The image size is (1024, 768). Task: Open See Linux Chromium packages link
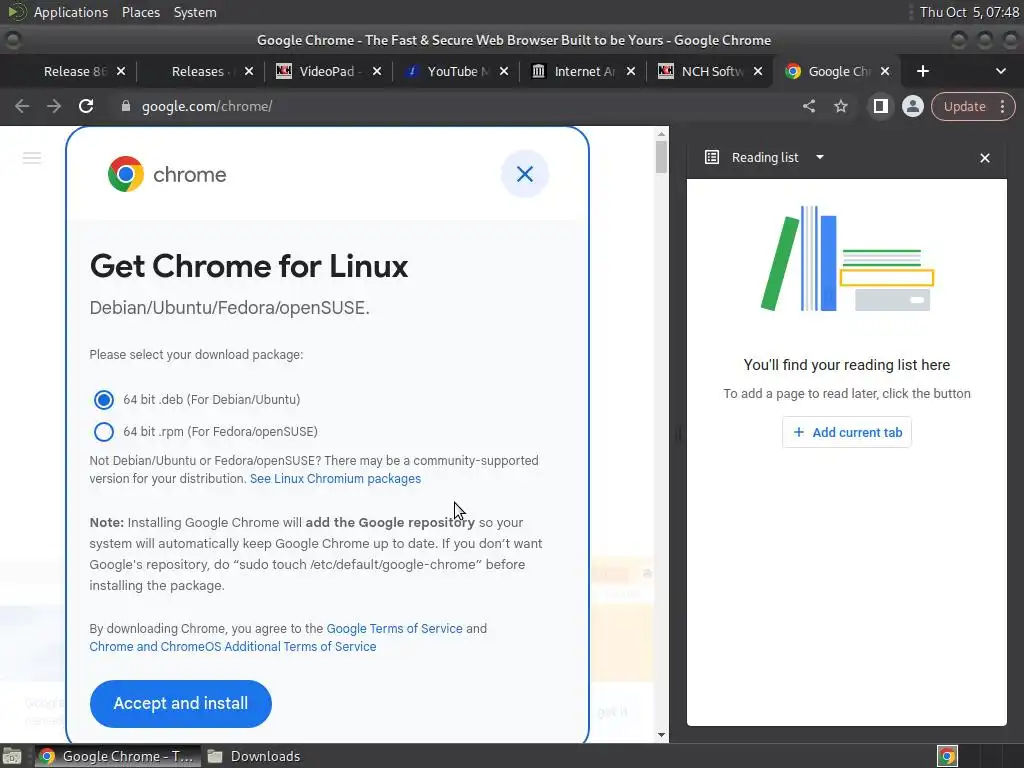pyautogui.click(x=335, y=479)
